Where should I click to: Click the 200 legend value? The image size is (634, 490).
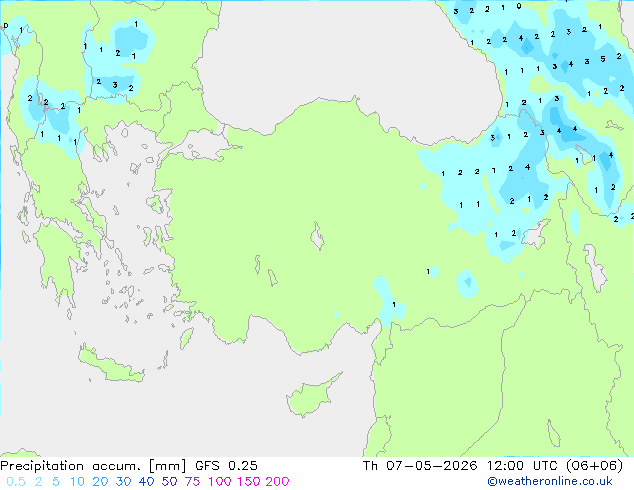(277, 482)
